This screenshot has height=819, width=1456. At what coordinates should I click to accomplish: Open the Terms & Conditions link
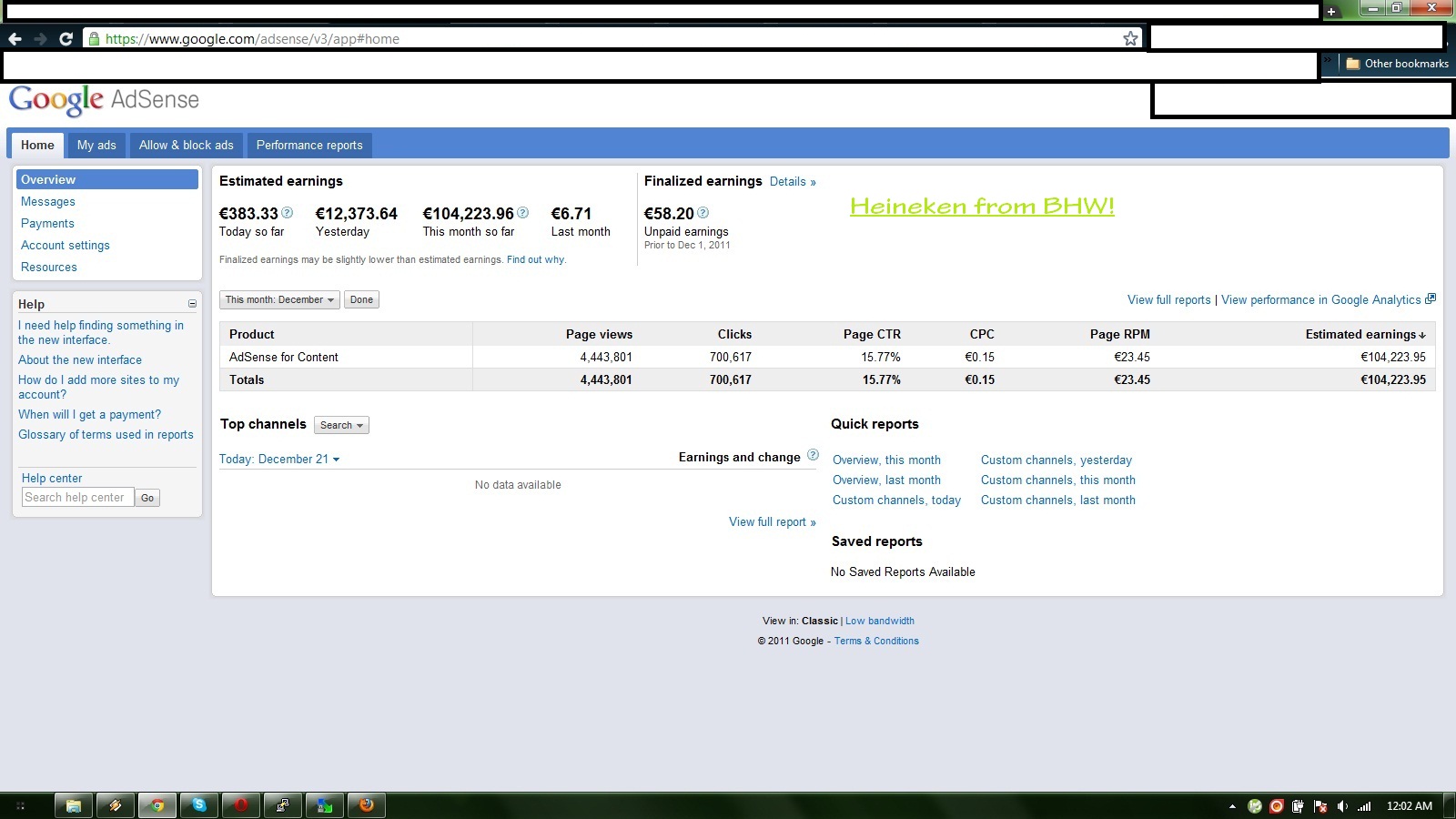coord(876,642)
